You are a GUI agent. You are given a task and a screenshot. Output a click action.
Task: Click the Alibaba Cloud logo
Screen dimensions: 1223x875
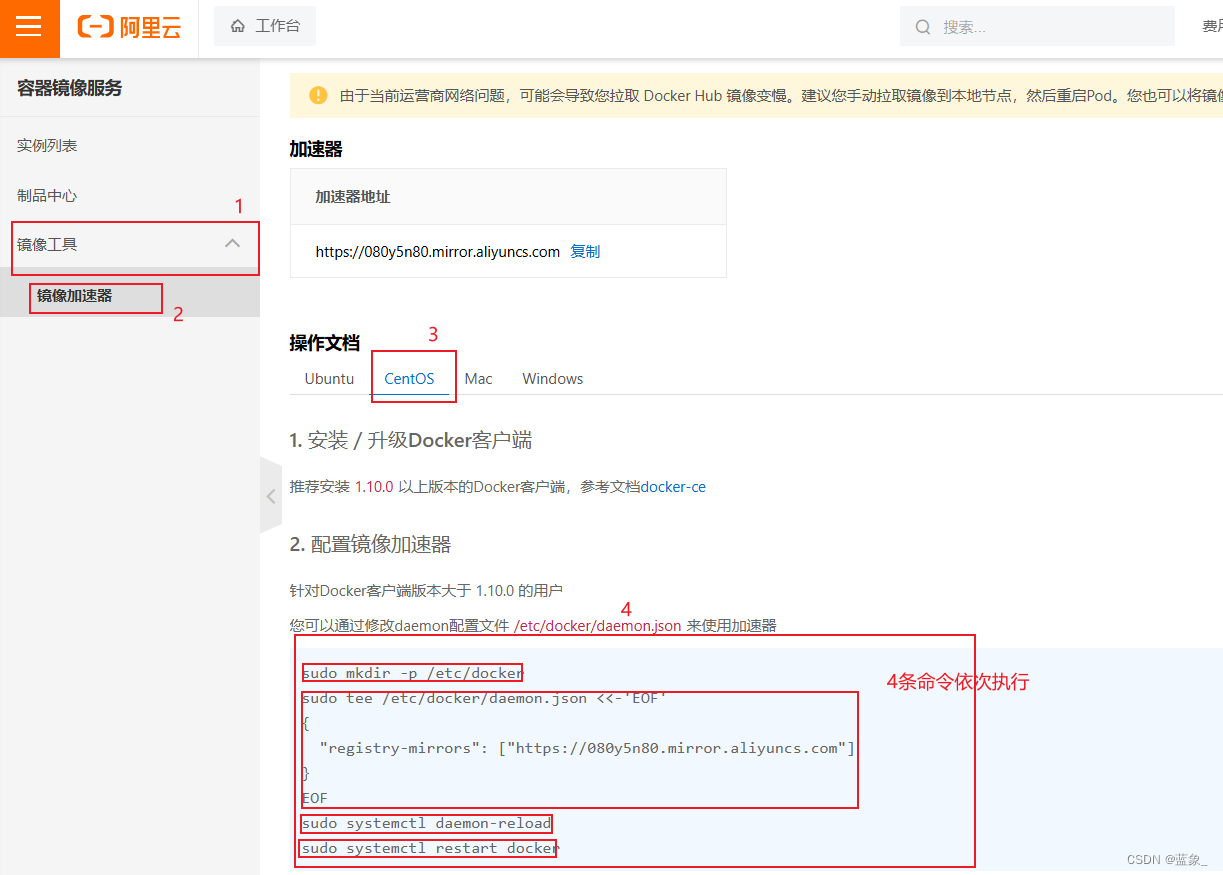(x=129, y=27)
